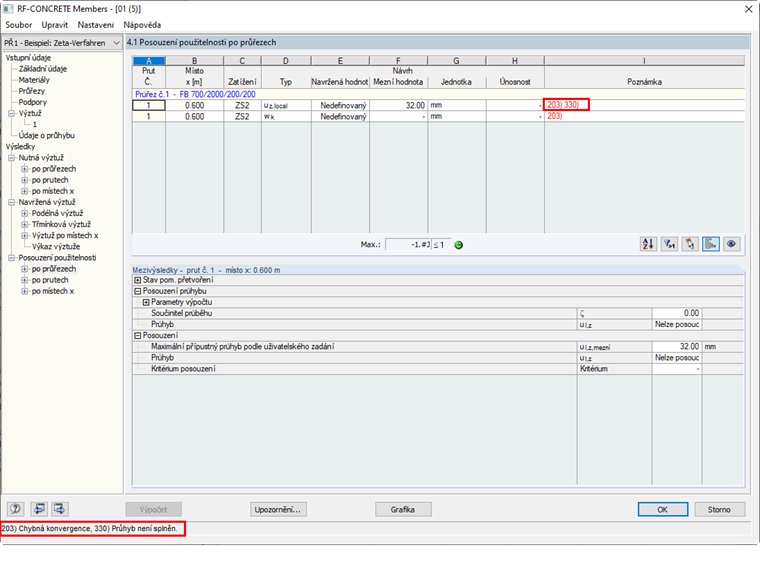Select Základní údaje in the navigator
Screen dimensions: 760x570
click(43, 69)
